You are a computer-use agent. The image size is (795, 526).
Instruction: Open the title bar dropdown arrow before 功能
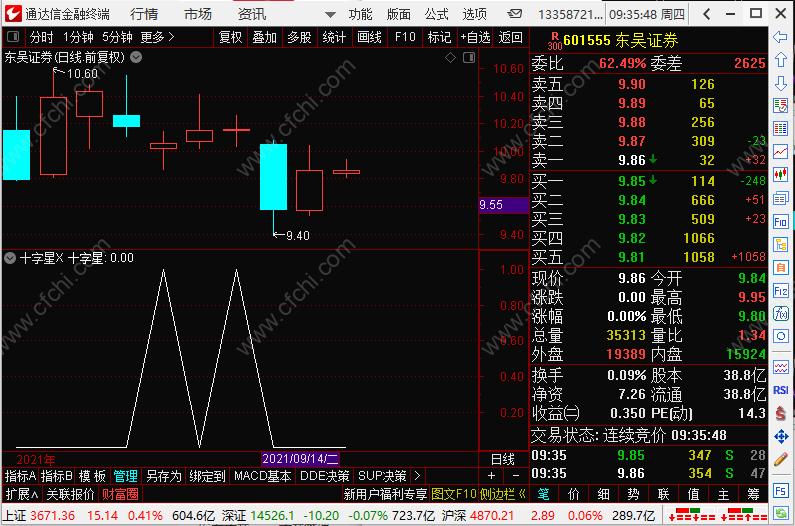point(330,14)
